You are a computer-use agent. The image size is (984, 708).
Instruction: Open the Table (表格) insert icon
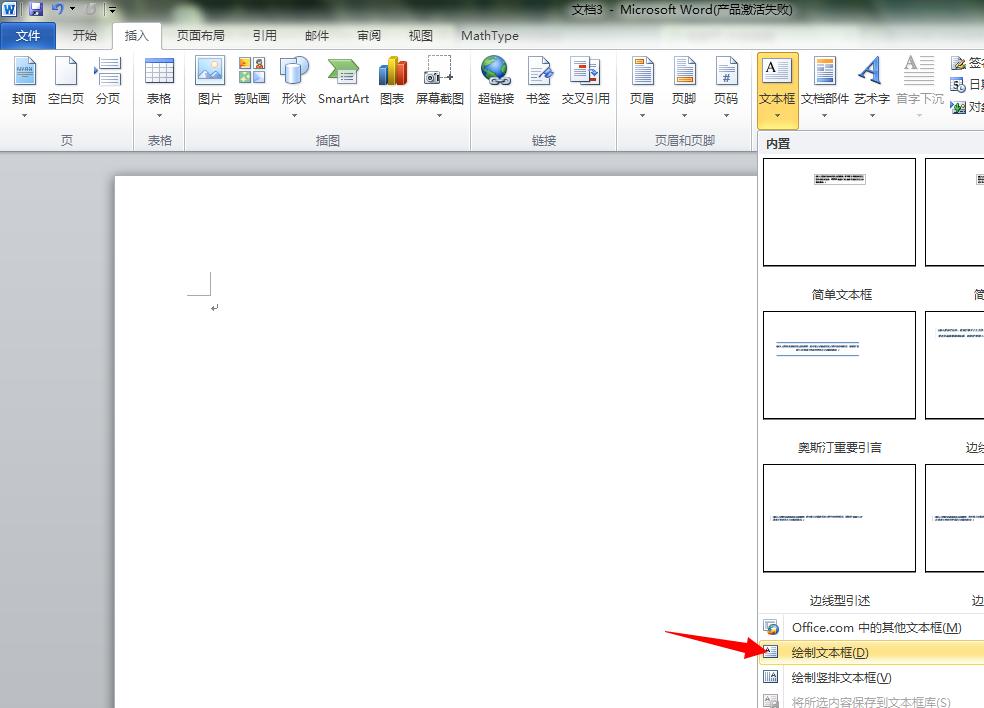(x=159, y=71)
